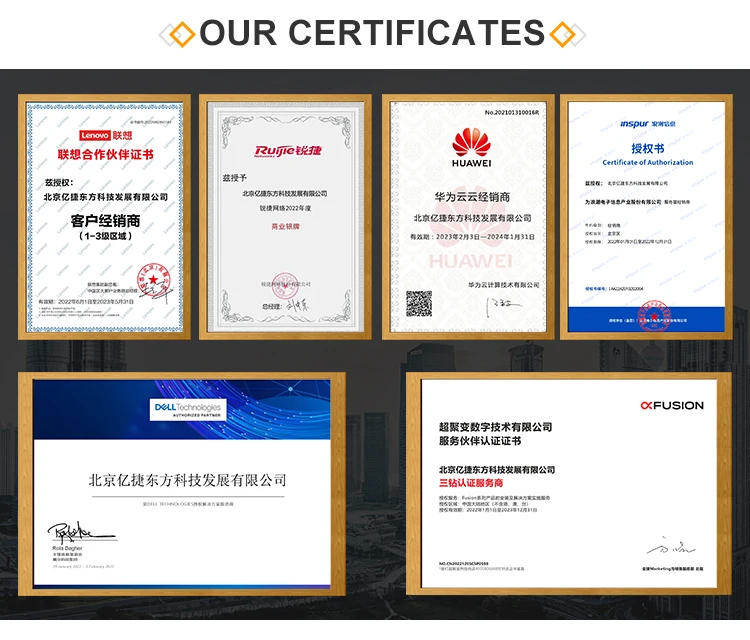Image resolution: width=750 pixels, height=640 pixels.
Task: Click the orange diamond right of heading
Action: pyautogui.click(x=562, y=34)
